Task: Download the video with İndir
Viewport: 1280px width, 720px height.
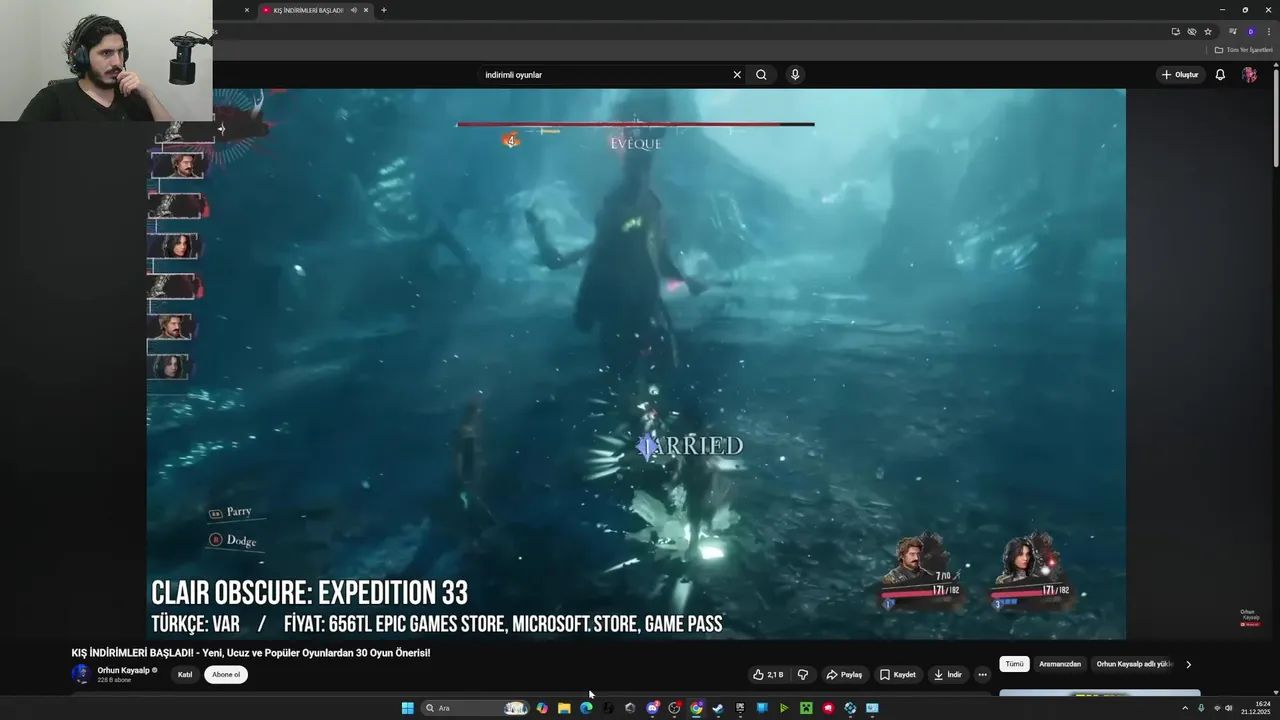Action: click(948, 675)
